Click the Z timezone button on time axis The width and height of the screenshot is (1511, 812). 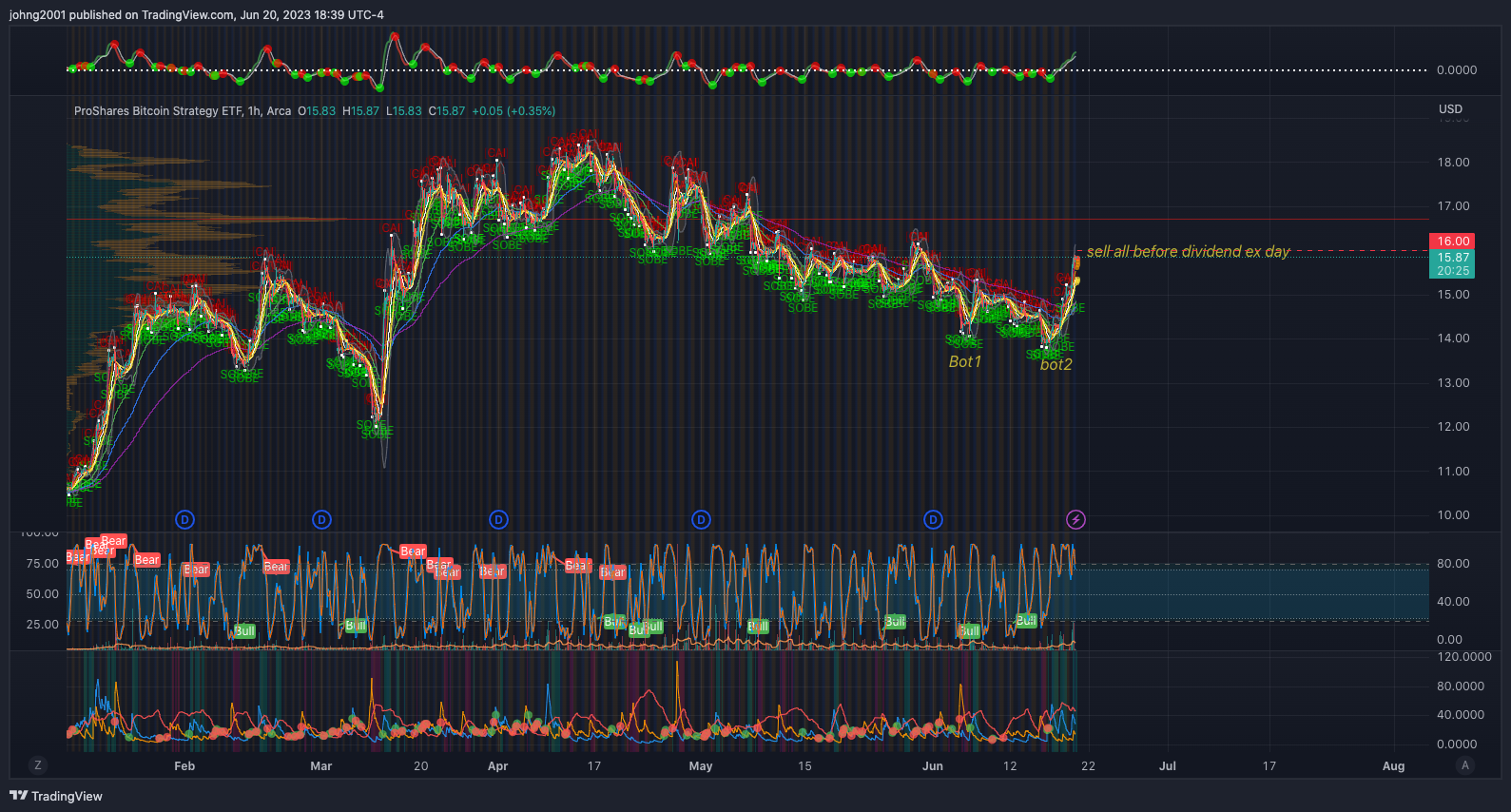38,765
